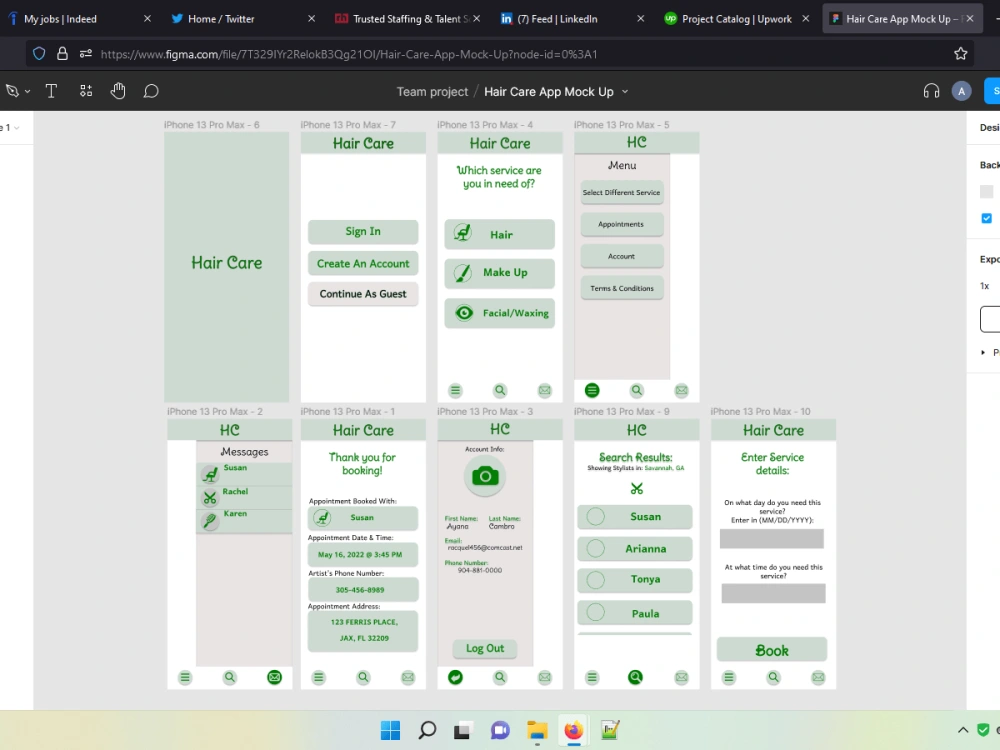Open the Resources panel icon
1000x750 pixels.
point(86,90)
